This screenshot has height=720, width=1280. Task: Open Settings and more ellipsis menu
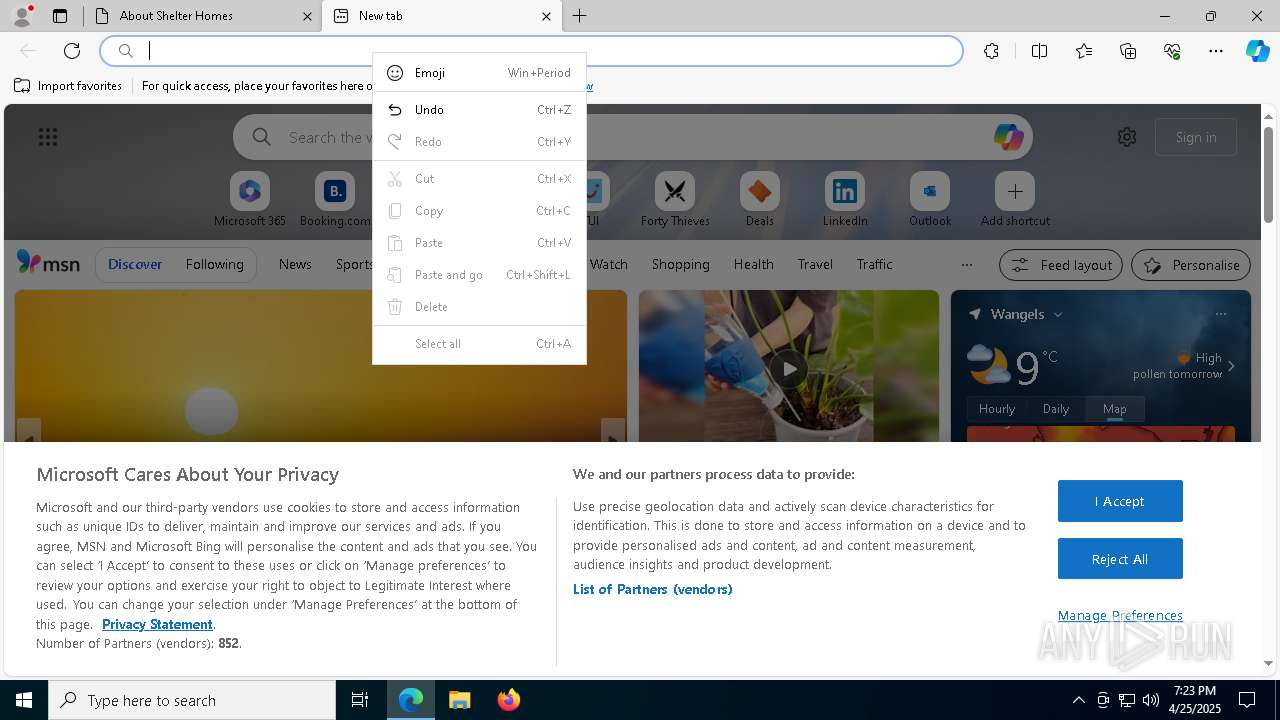point(1216,51)
